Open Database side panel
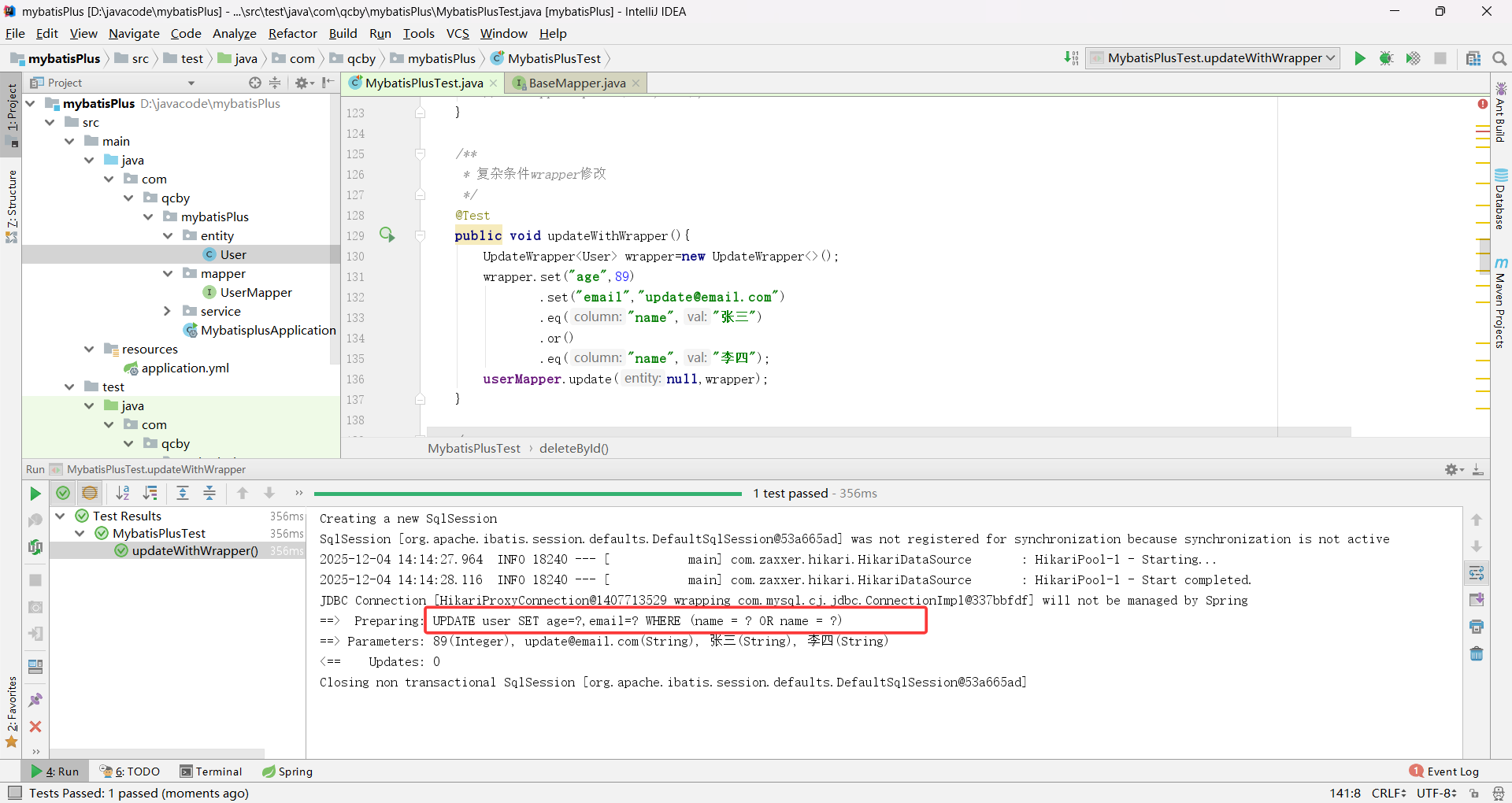This screenshot has width=1512, height=803. coord(1501,198)
